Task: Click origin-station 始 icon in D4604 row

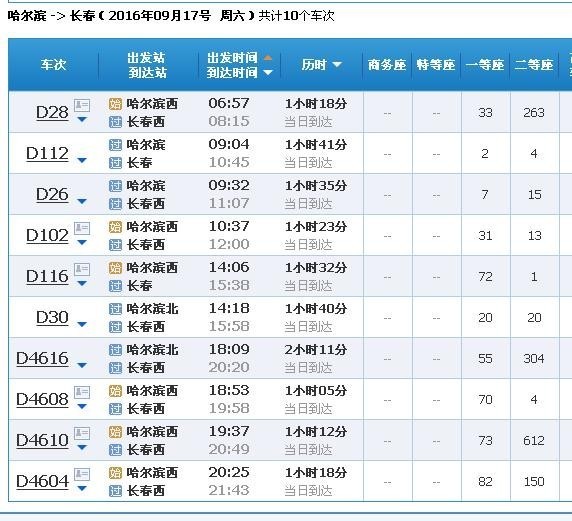Action: 115,473
